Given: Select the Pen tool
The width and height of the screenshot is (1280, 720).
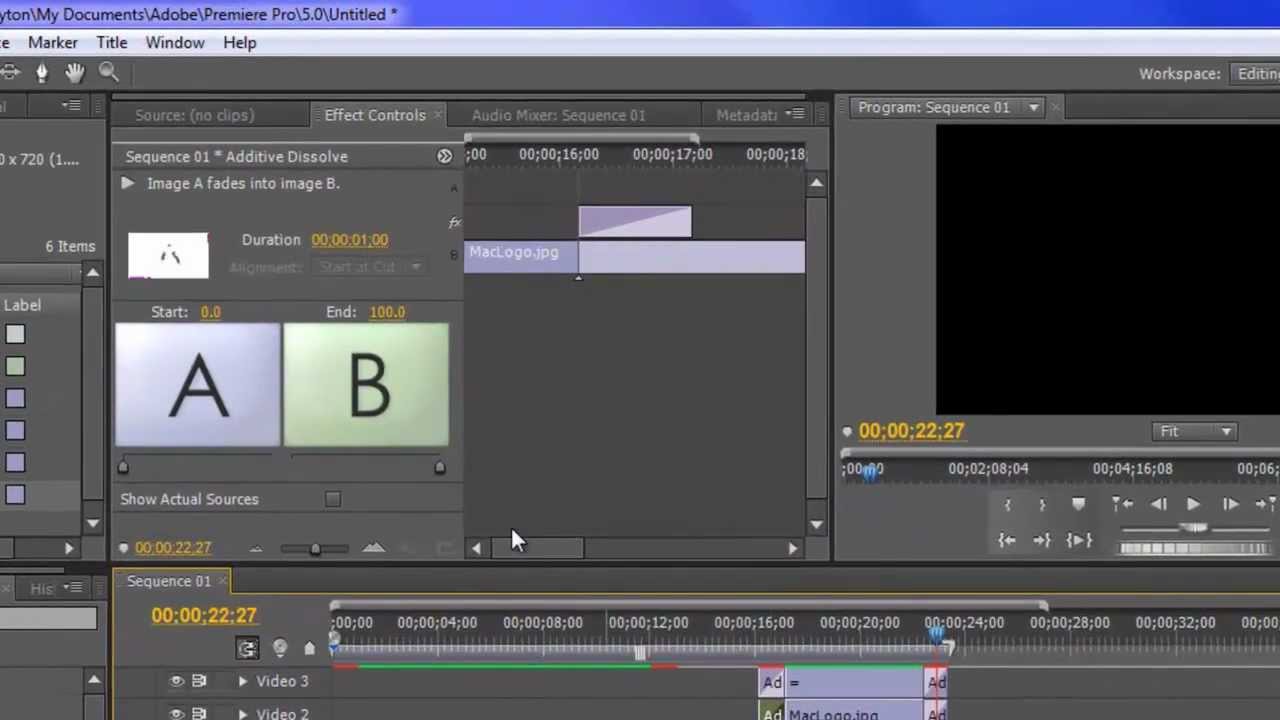Looking at the screenshot, I should 41,72.
